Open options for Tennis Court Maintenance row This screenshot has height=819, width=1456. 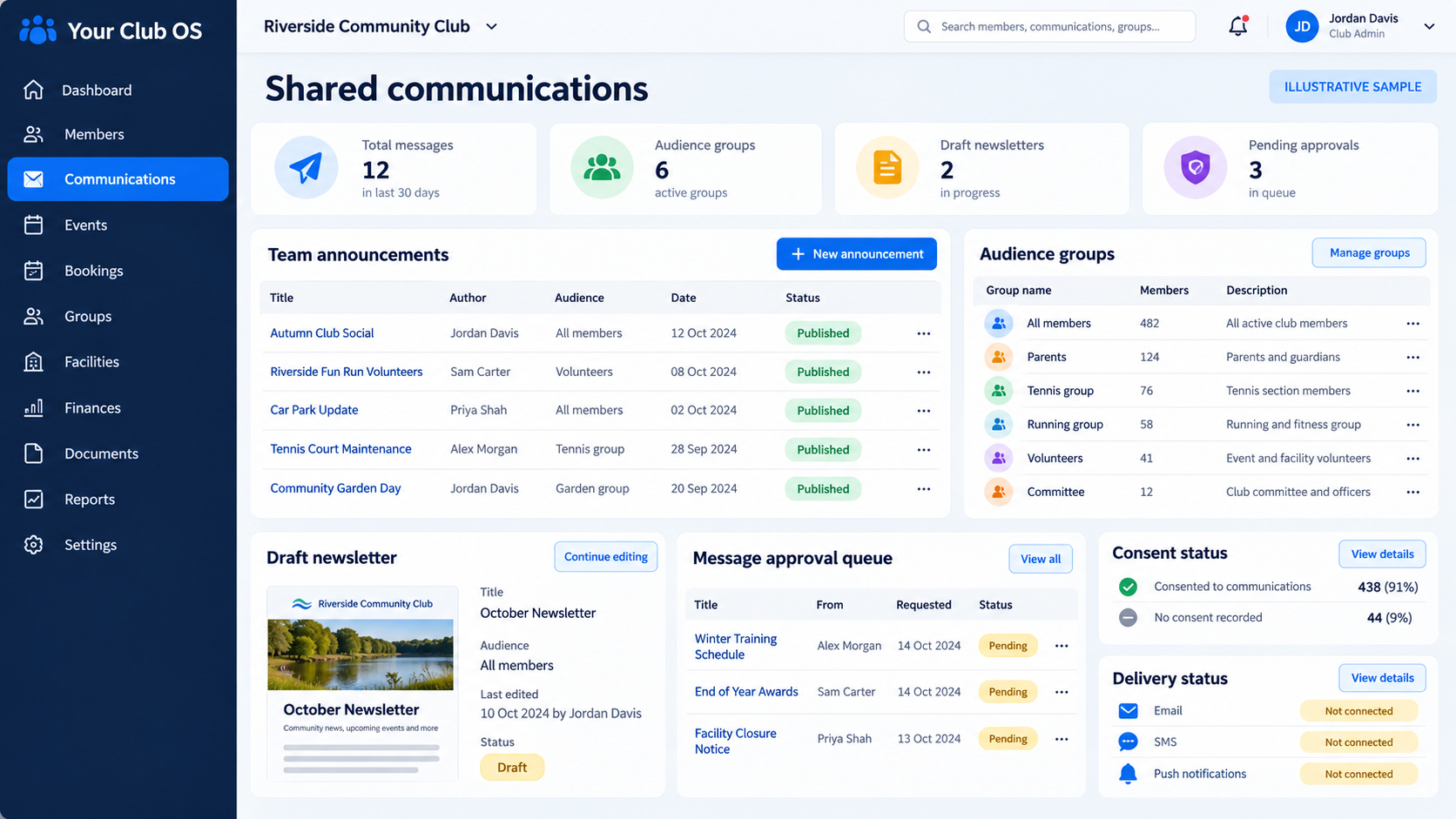click(x=923, y=450)
